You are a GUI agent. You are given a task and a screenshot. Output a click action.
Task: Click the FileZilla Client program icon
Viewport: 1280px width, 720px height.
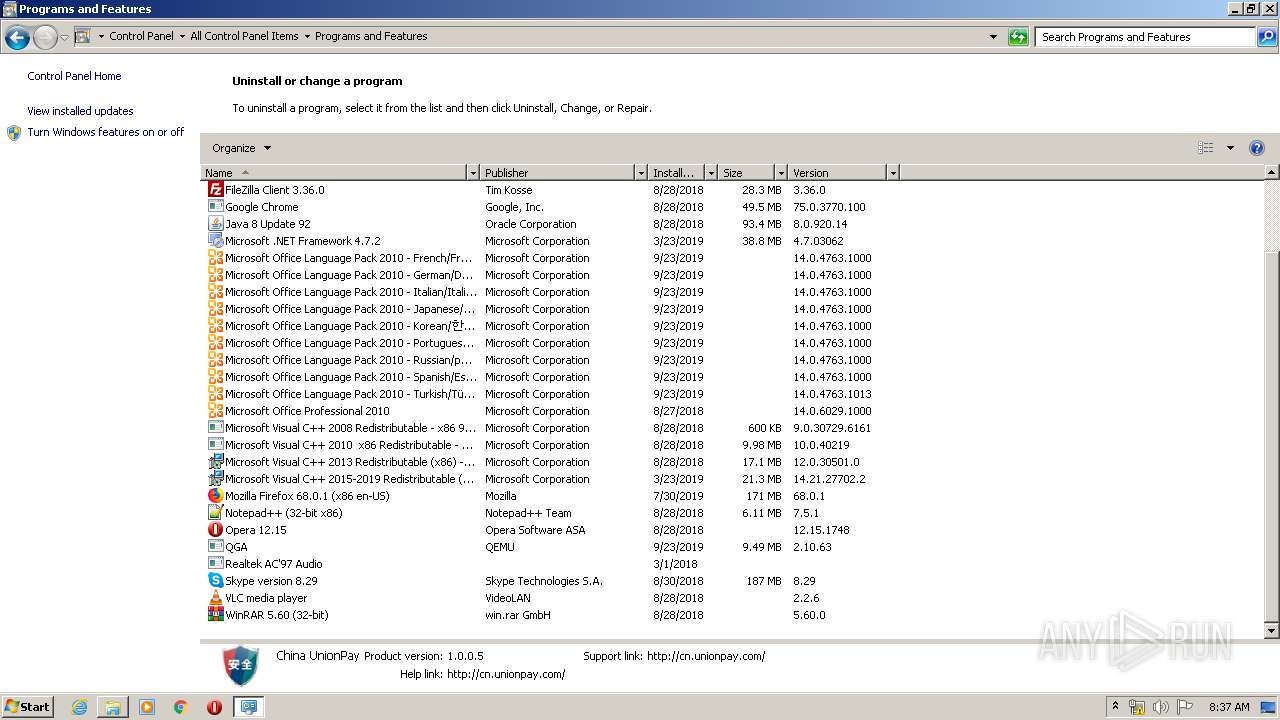[215, 189]
